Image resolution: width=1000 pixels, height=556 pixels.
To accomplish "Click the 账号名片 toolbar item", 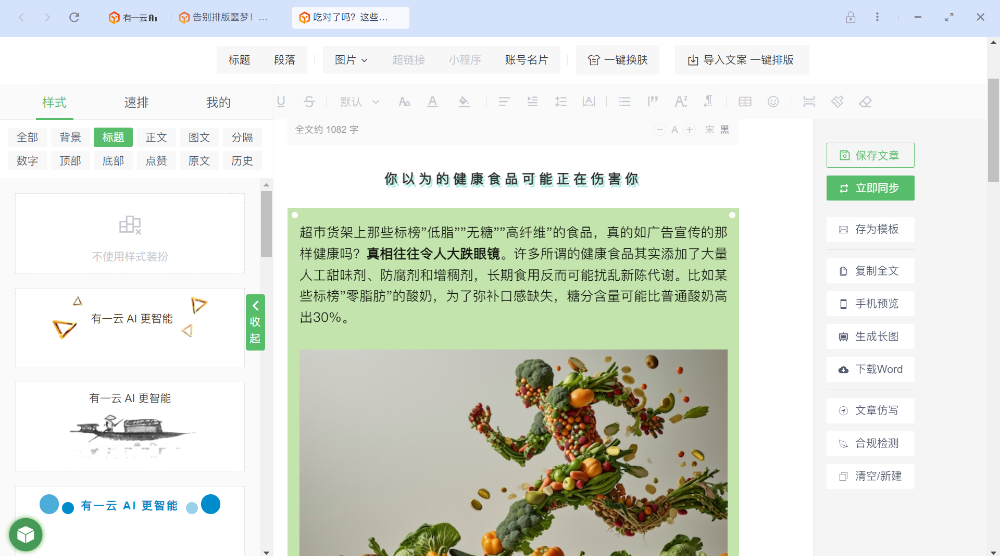I will [x=526, y=60].
